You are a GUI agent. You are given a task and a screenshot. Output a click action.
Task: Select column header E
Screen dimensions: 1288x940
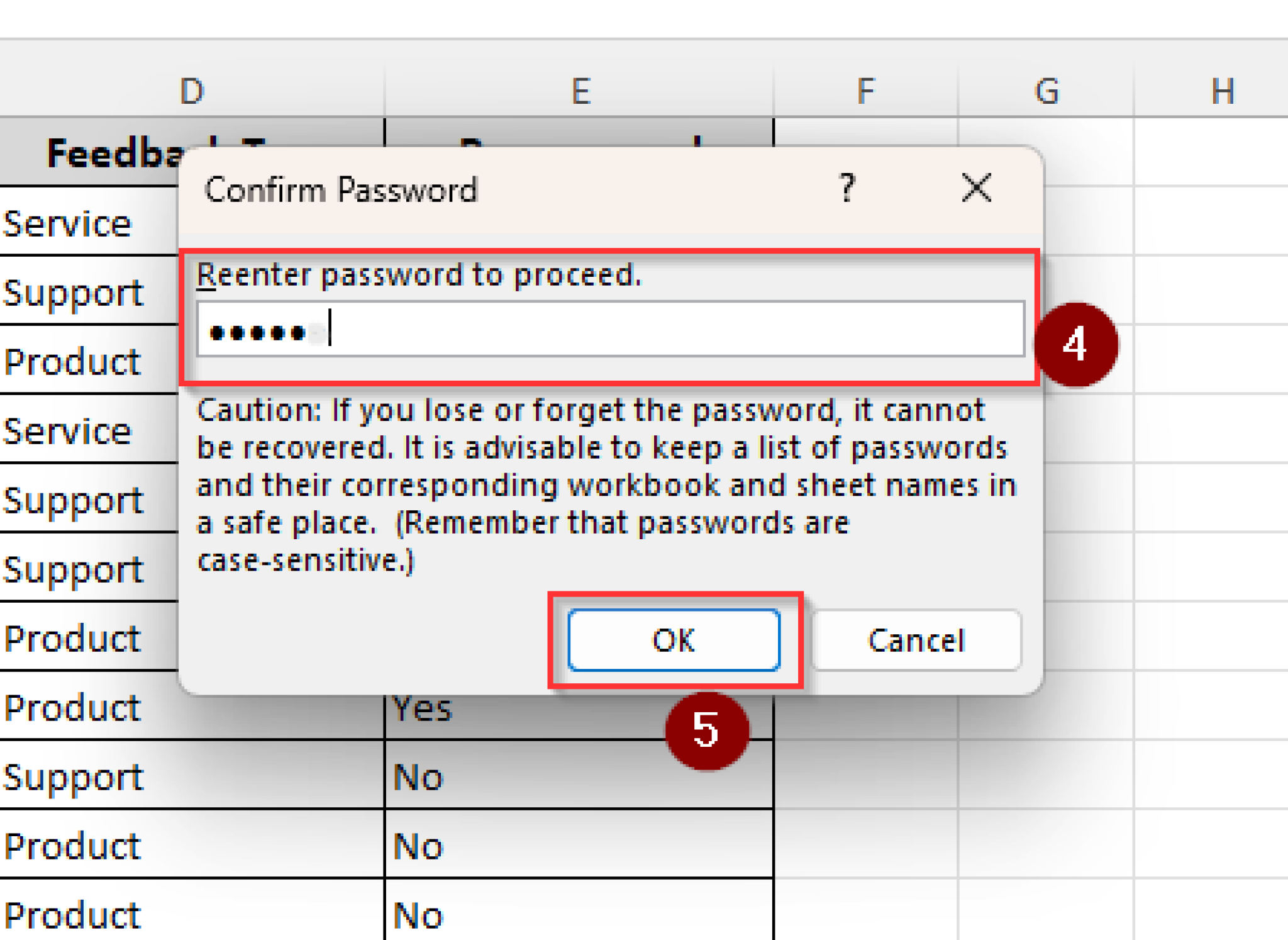[x=579, y=90]
